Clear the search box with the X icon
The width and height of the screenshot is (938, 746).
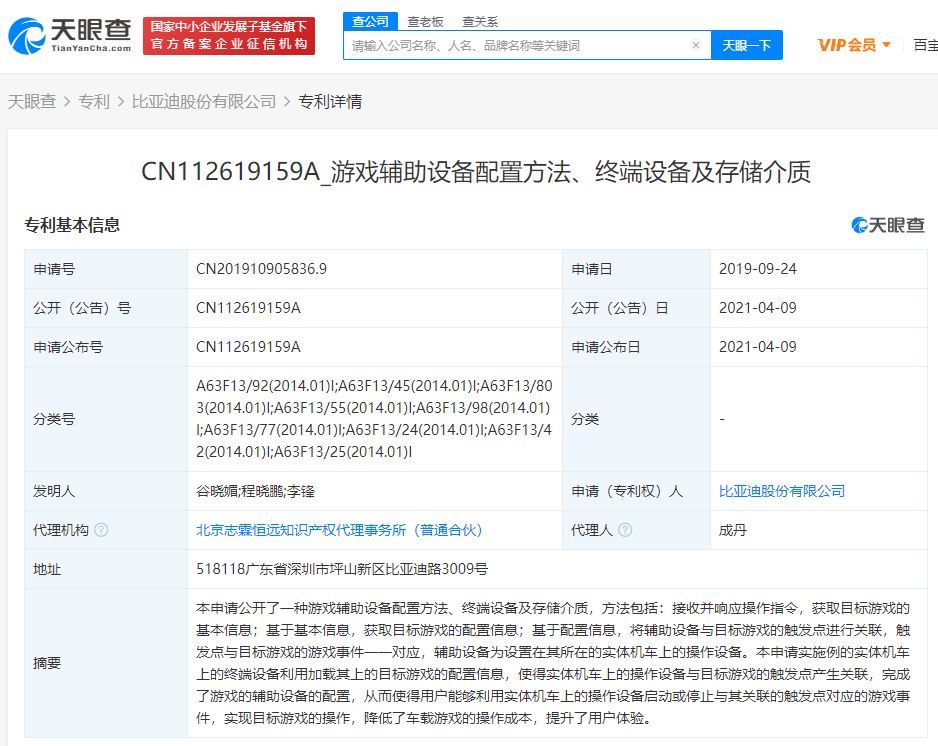696,45
